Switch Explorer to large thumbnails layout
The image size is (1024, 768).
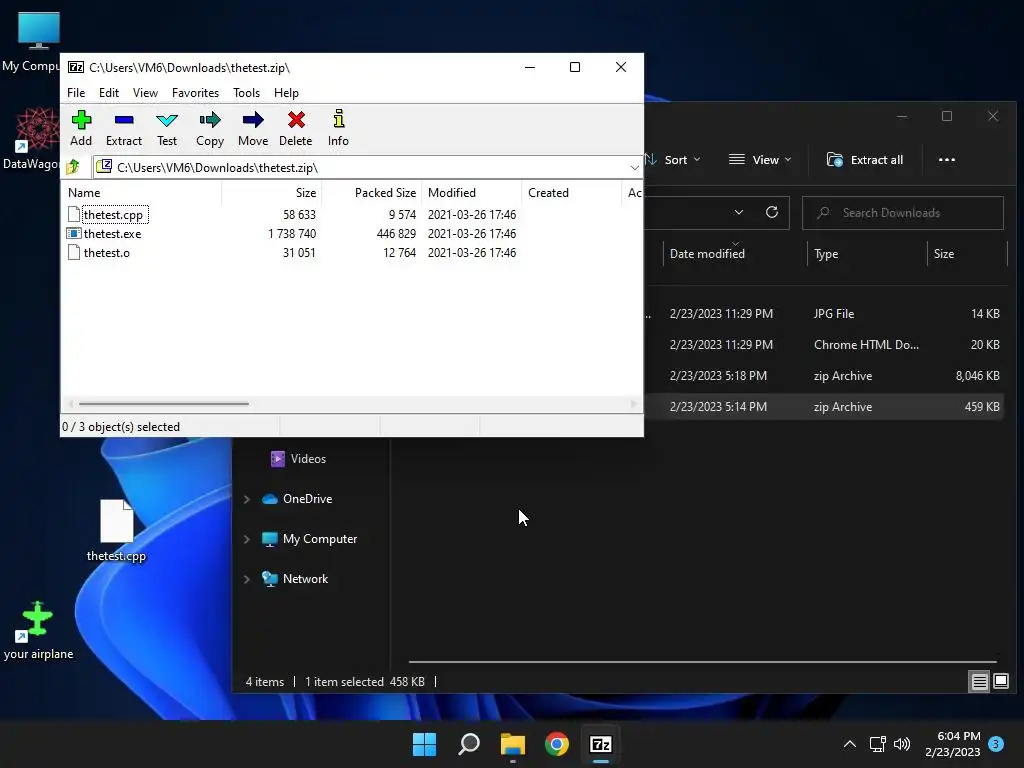(1001, 682)
